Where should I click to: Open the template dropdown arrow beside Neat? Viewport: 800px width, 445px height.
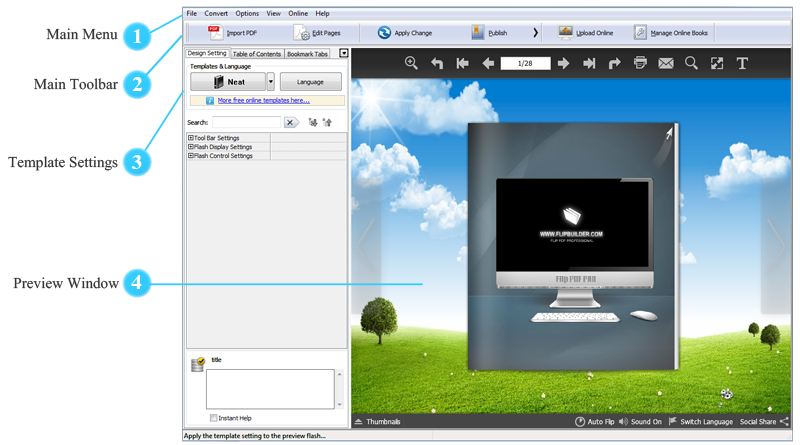pyautogui.click(x=270, y=82)
